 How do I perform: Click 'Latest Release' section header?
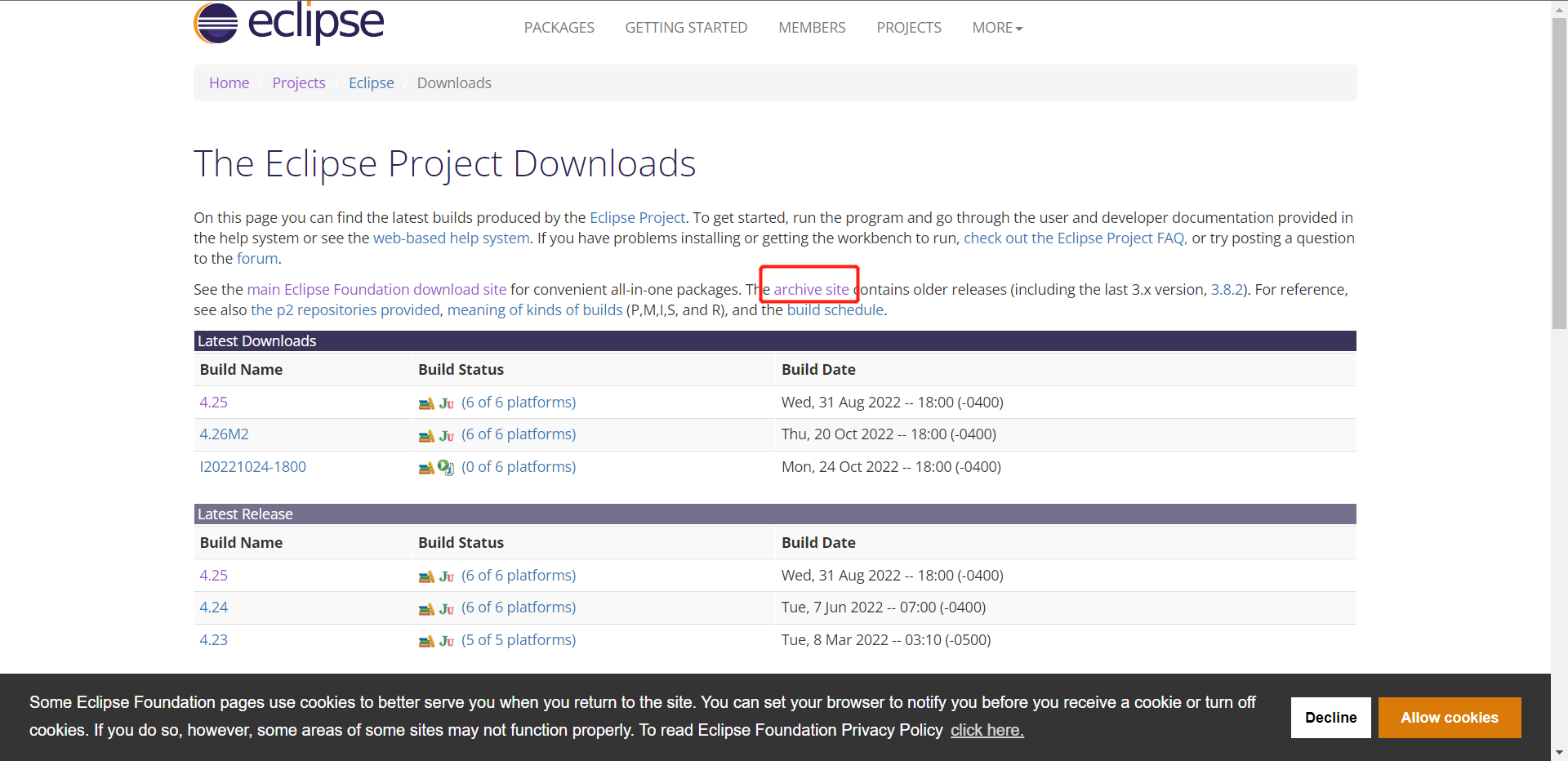tap(775, 514)
